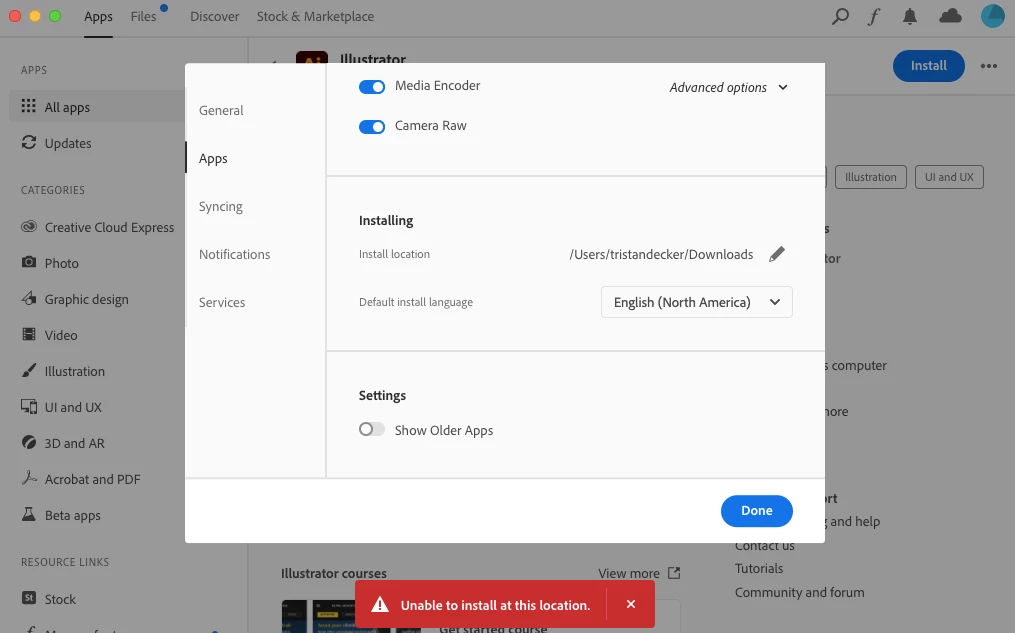Image resolution: width=1015 pixels, height=633 pixels.
Task: Click the Updates sidebar label
Action: pyautogui.click(x=68, y=144)
